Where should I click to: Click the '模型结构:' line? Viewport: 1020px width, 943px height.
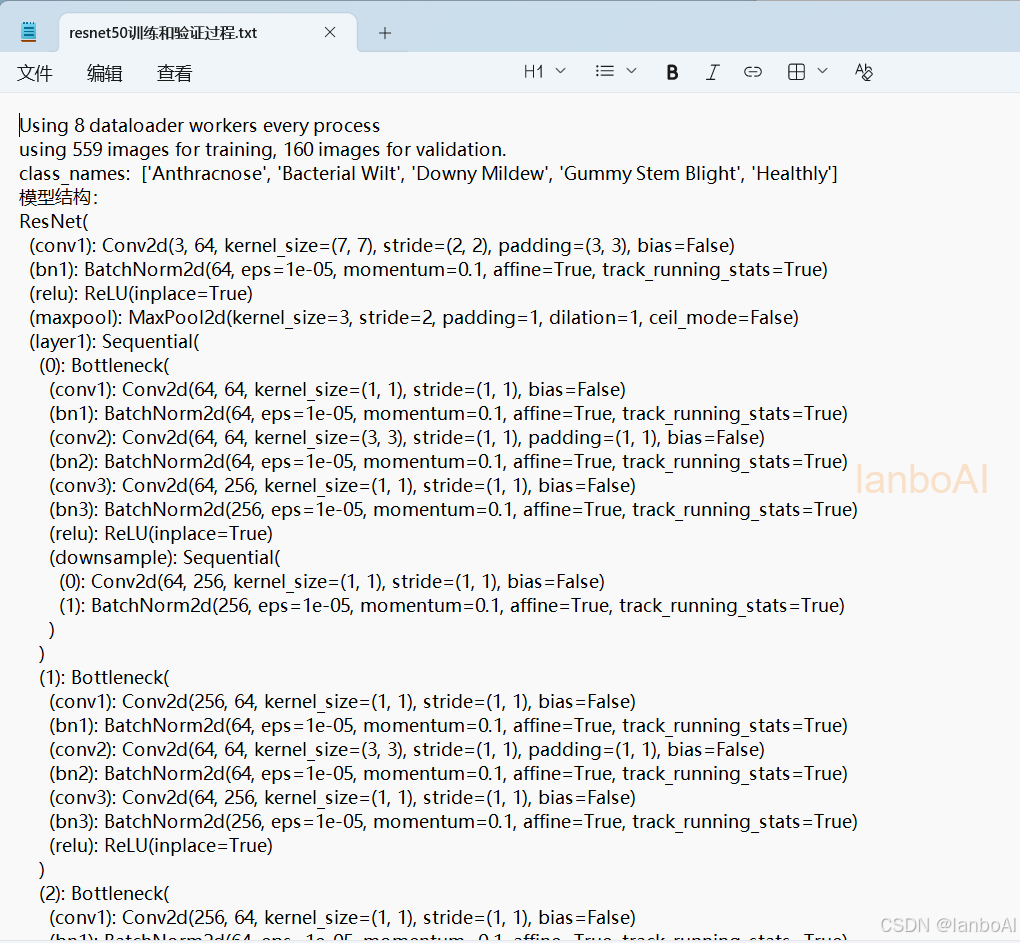pos(59,197)
